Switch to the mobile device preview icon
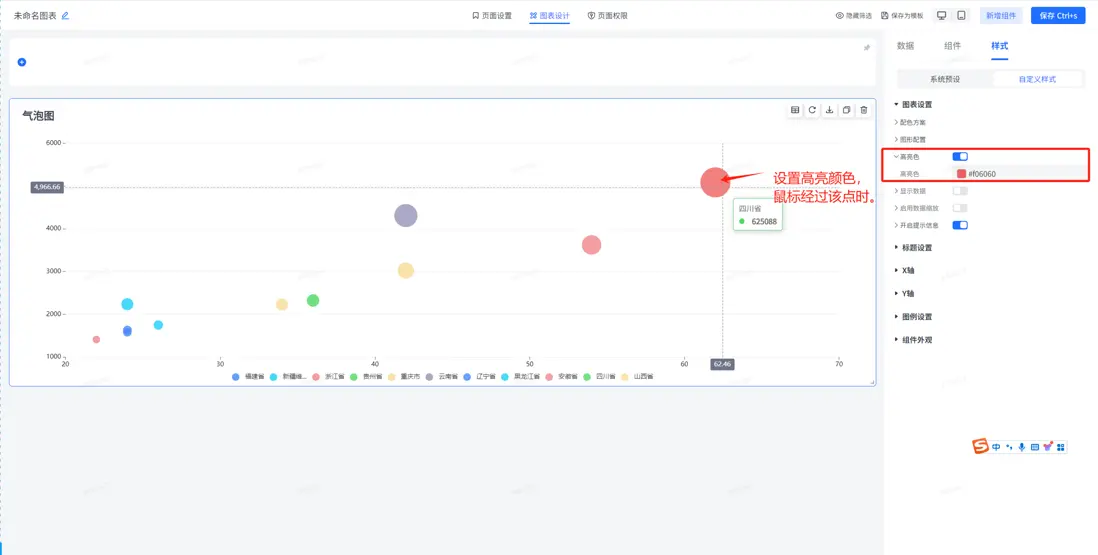This screenshot has height=555, width=1098. point(961,15)
